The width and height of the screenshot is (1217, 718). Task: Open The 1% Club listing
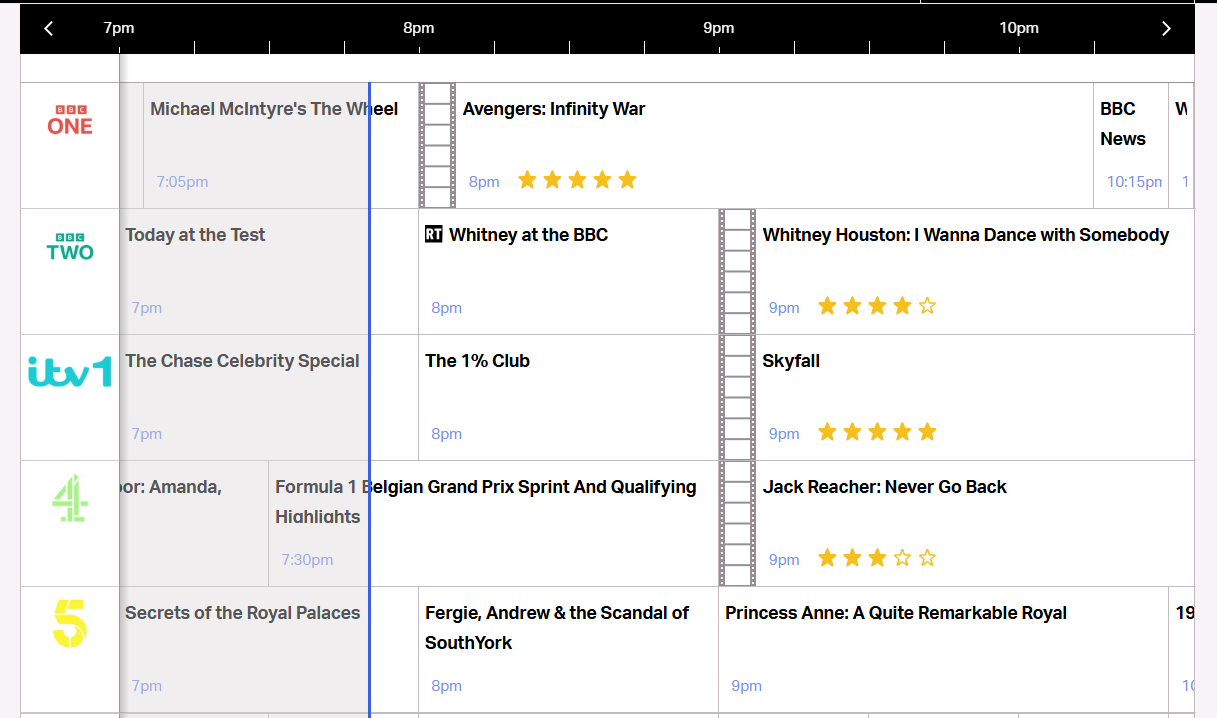click(x=477, y=361)
